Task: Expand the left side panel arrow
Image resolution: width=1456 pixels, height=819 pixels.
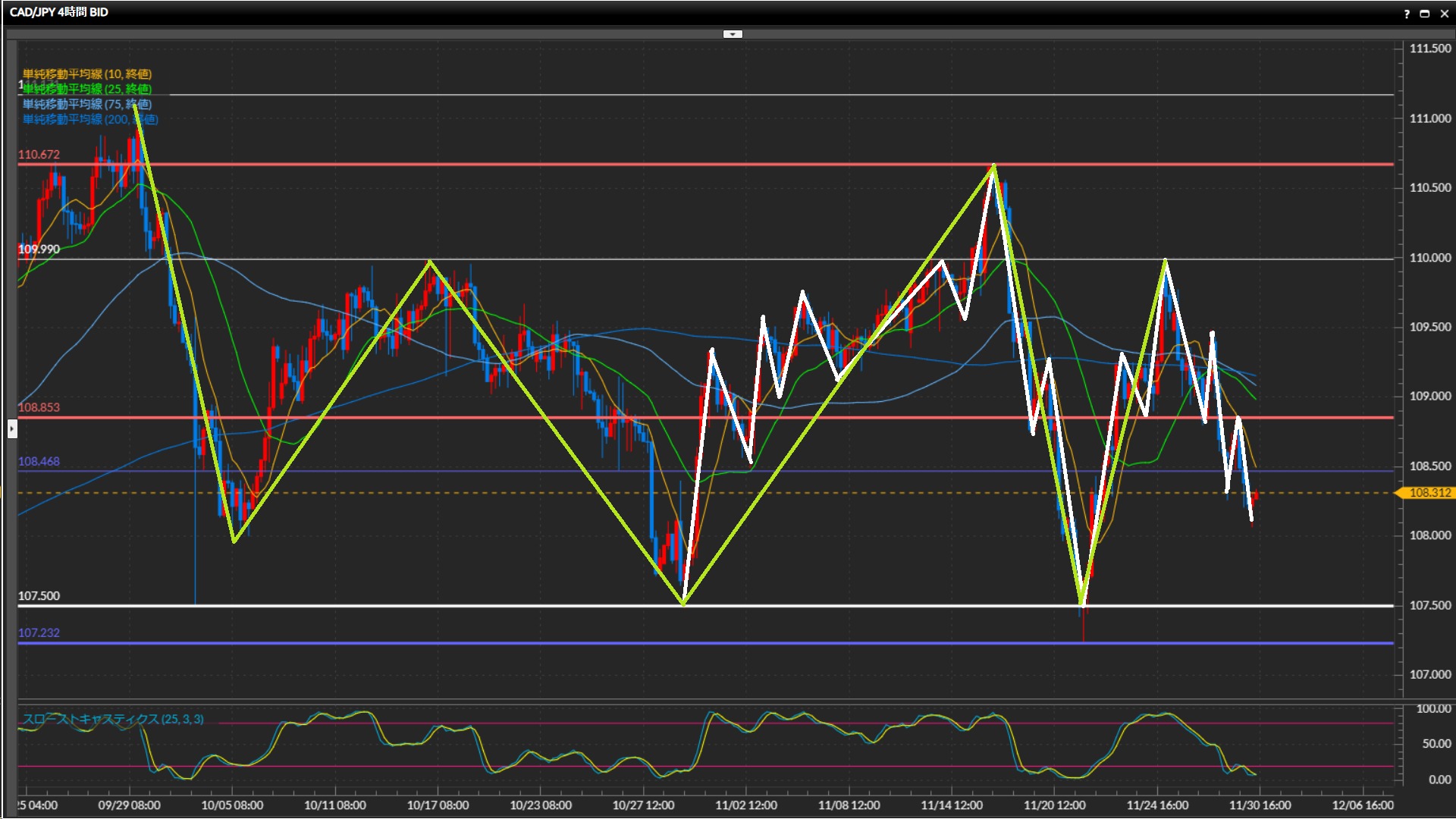Action: pos(11,429)
